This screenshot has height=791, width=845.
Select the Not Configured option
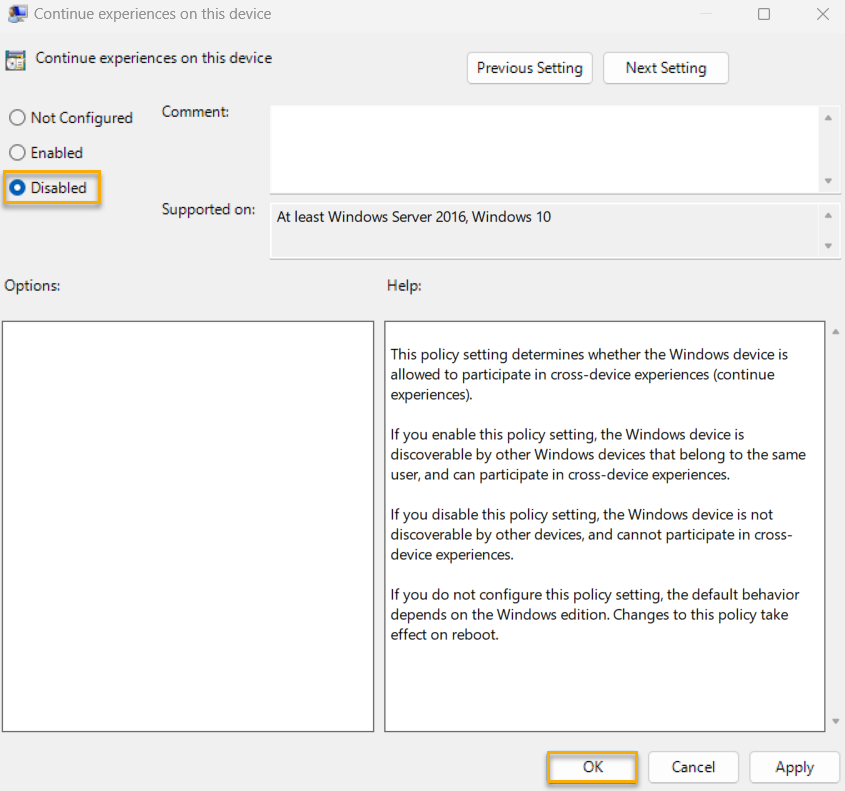(16, 117)
